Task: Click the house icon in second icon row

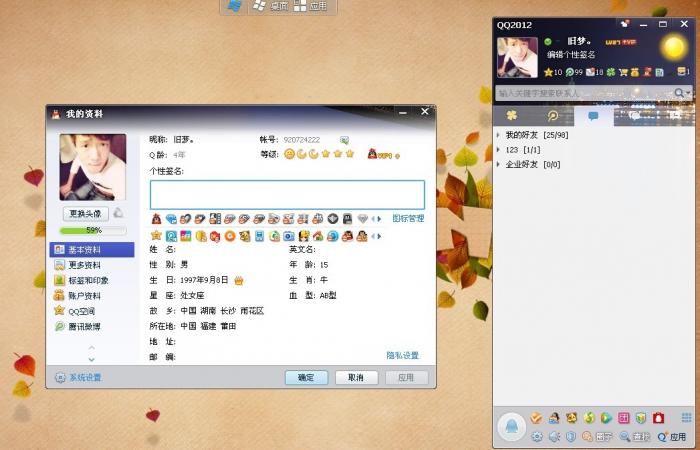Action: click(318, 236)
